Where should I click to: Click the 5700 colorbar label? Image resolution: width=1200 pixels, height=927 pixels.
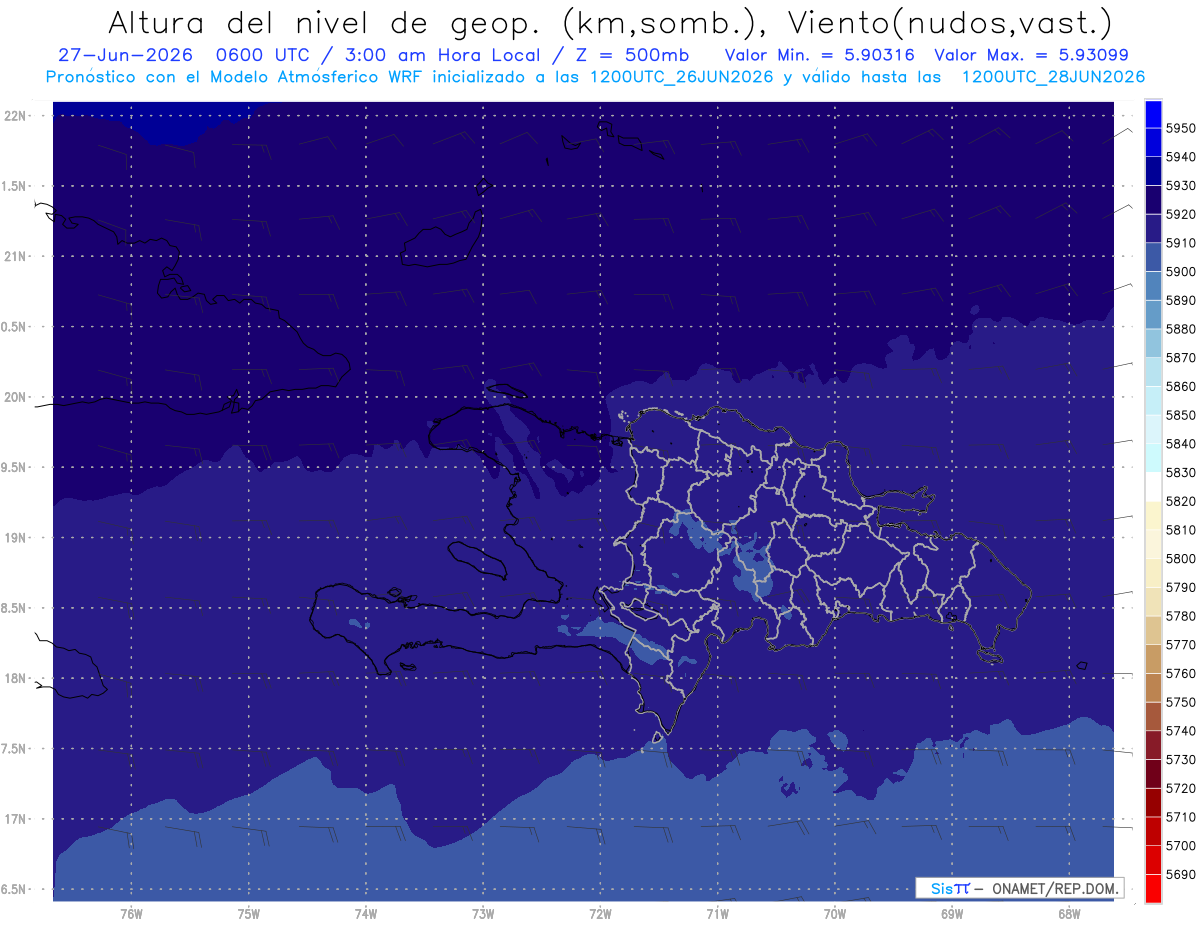click(1181, 846)
